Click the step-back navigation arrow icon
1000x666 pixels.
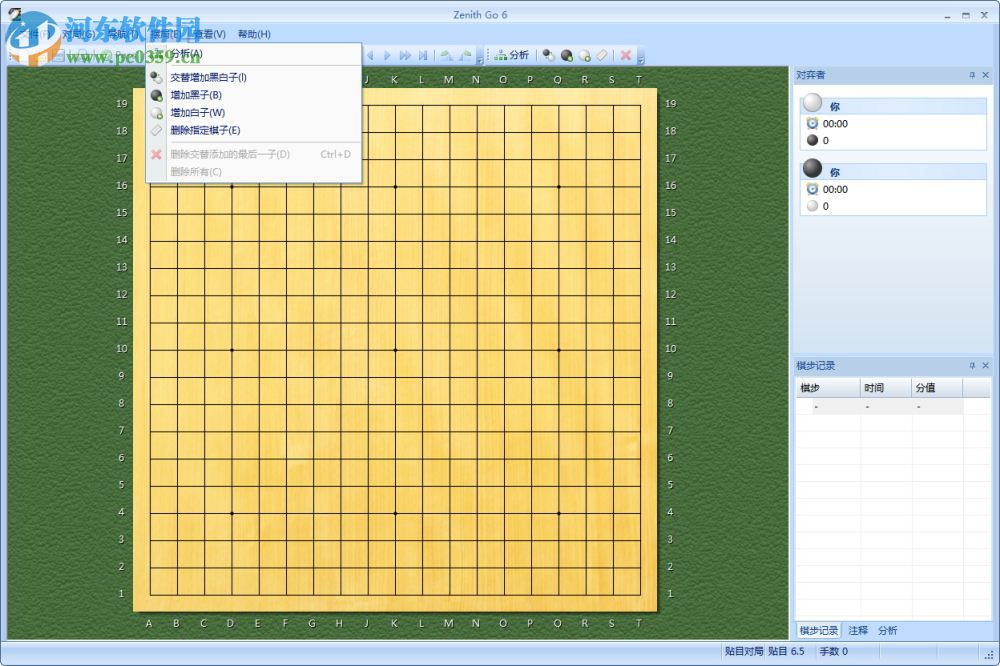[370, 55]
